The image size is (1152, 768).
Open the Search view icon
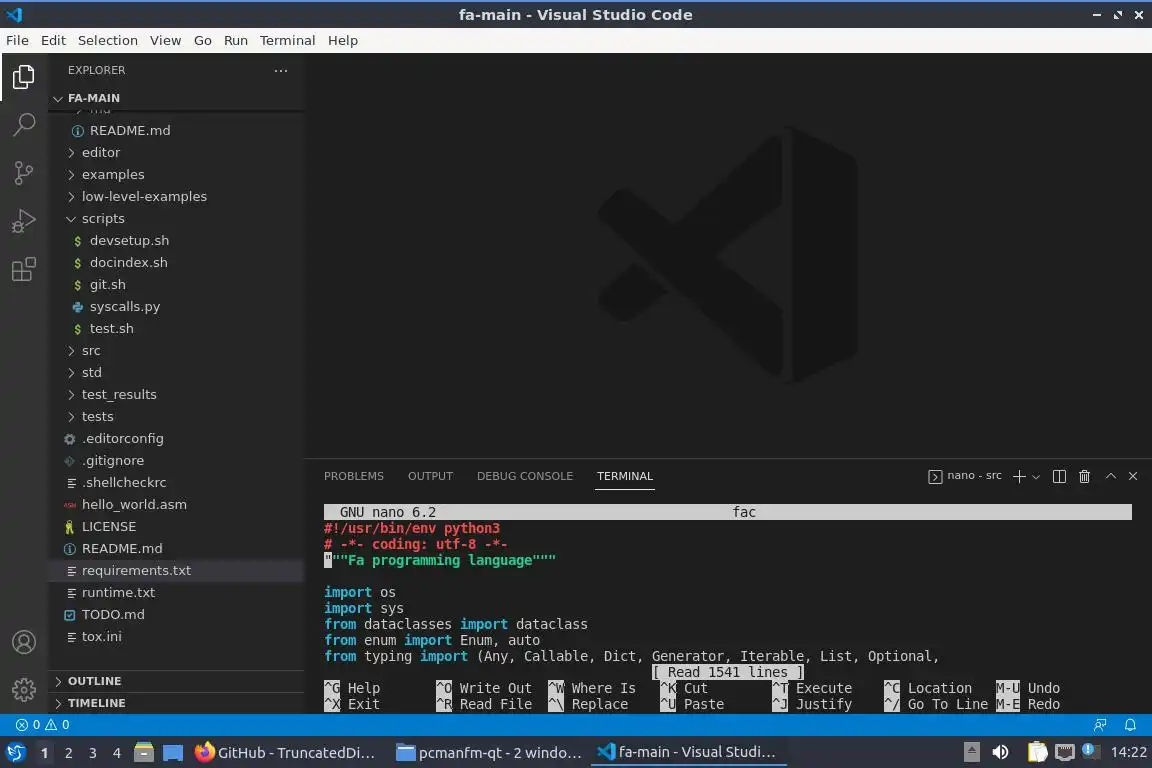point(24,125)
